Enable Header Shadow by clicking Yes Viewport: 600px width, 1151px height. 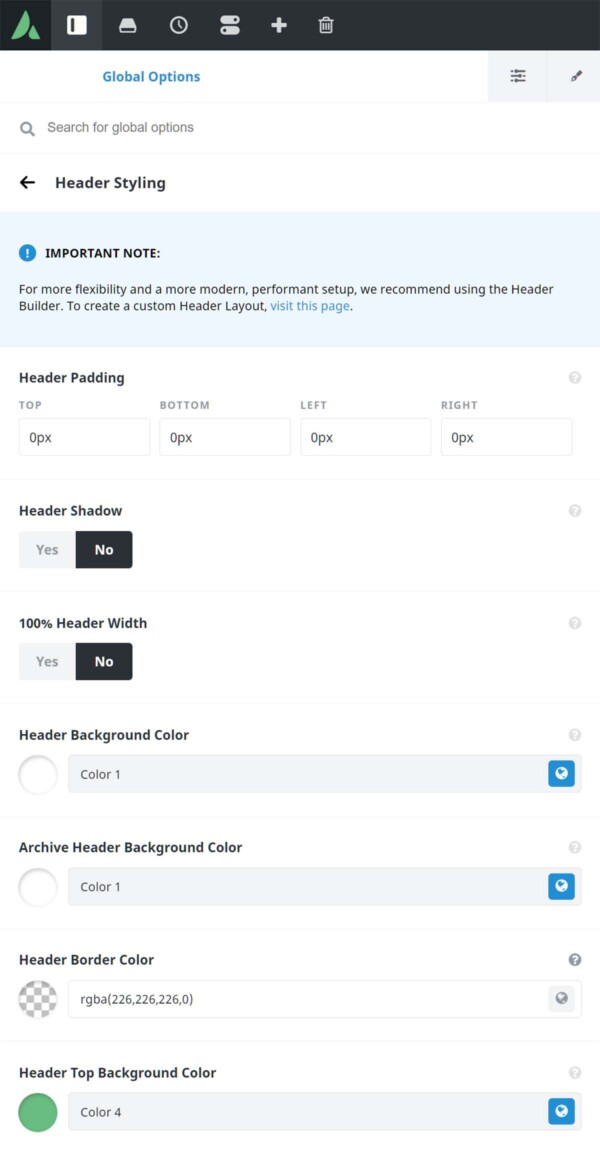coord(46,549)
